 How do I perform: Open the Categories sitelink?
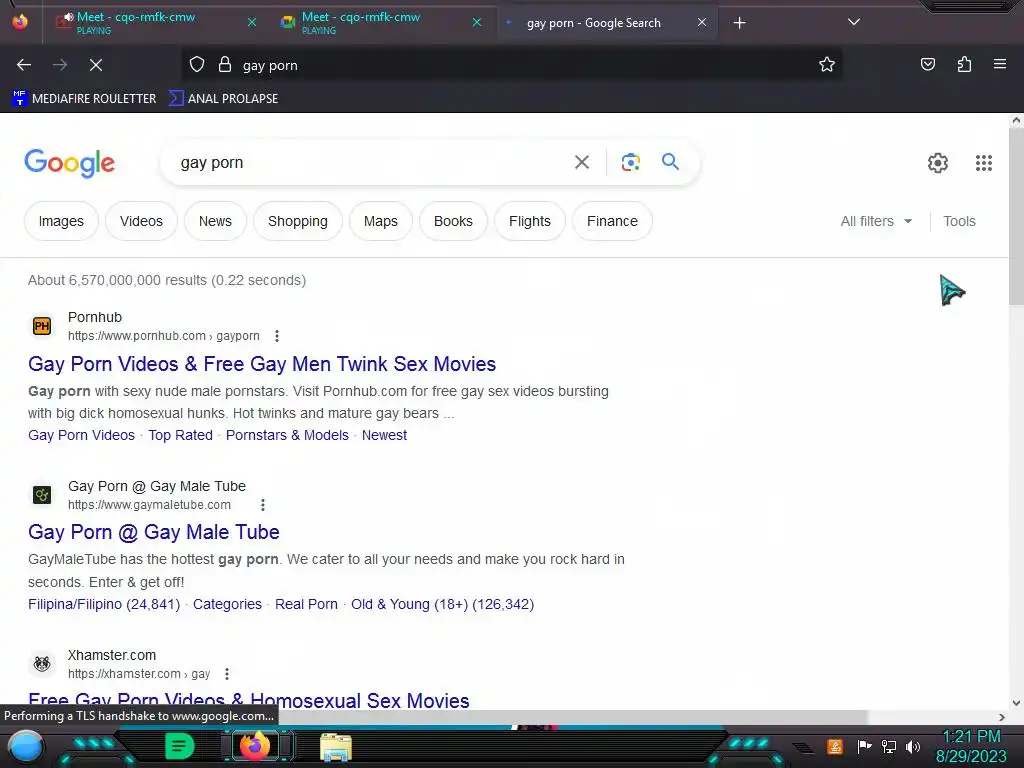pyautogui.click(x=227, y=604)
